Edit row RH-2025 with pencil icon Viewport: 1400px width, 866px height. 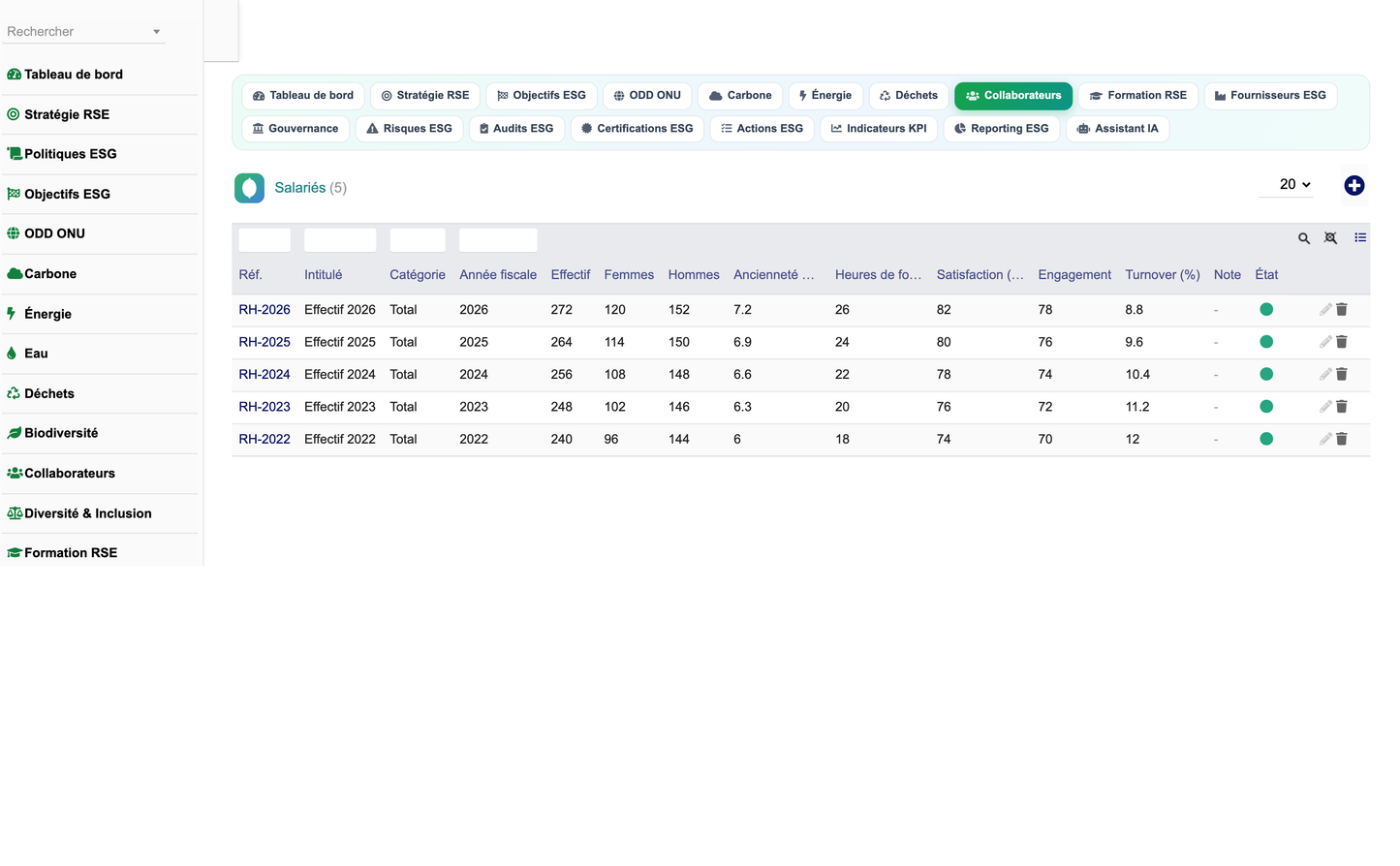[x=1324, y=342]
